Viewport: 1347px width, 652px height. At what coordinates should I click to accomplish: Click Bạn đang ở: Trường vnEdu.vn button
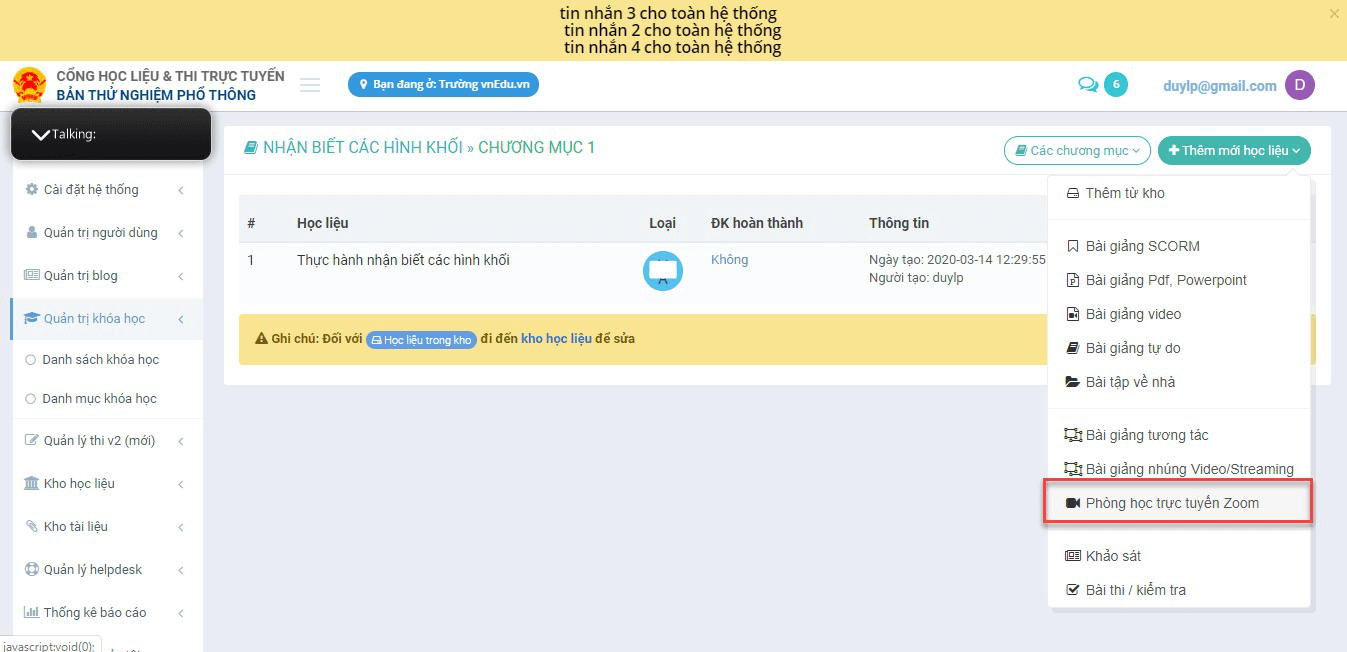(443, 84)
